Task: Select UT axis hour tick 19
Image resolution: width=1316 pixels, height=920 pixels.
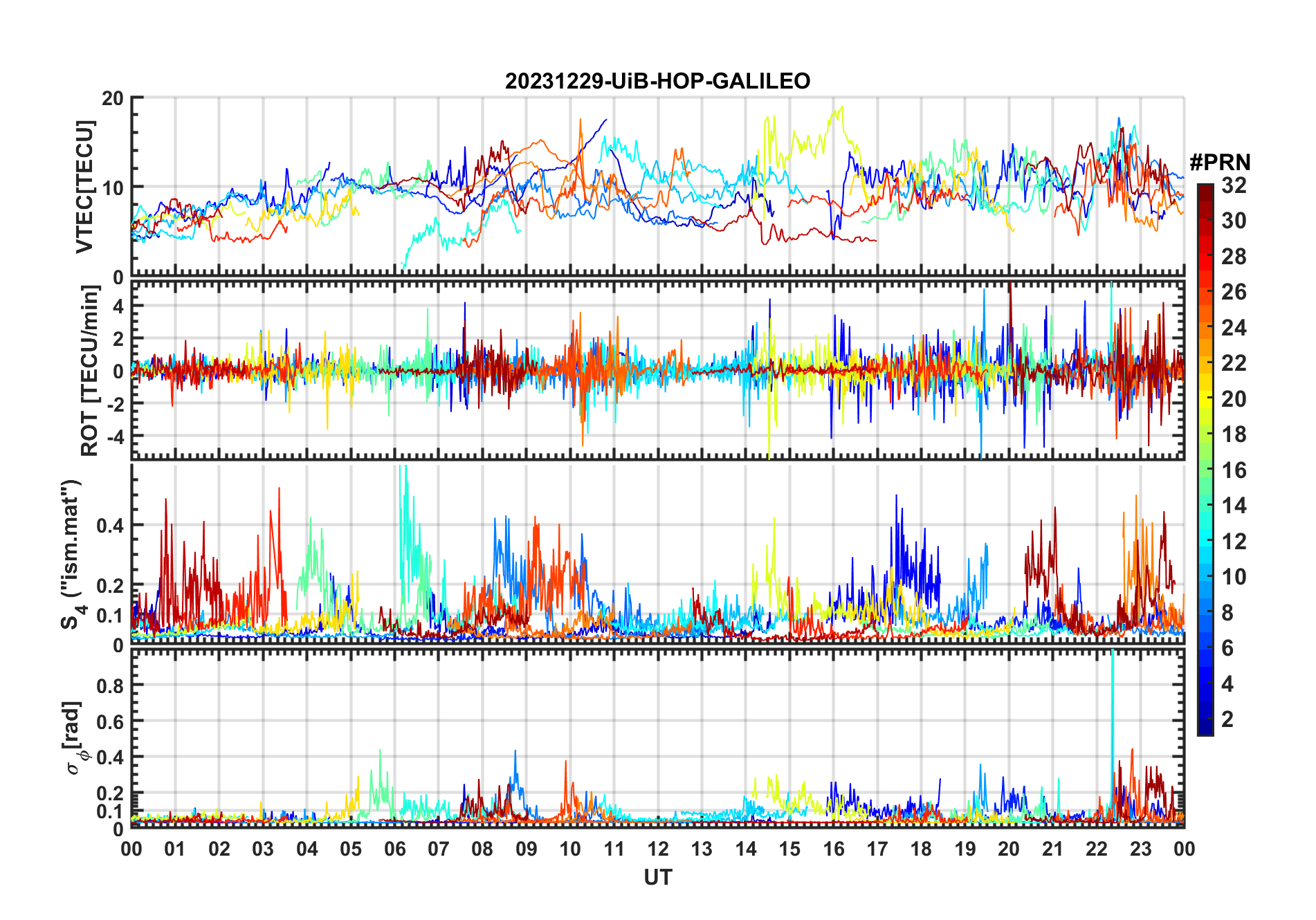Action: coord(965,849)
